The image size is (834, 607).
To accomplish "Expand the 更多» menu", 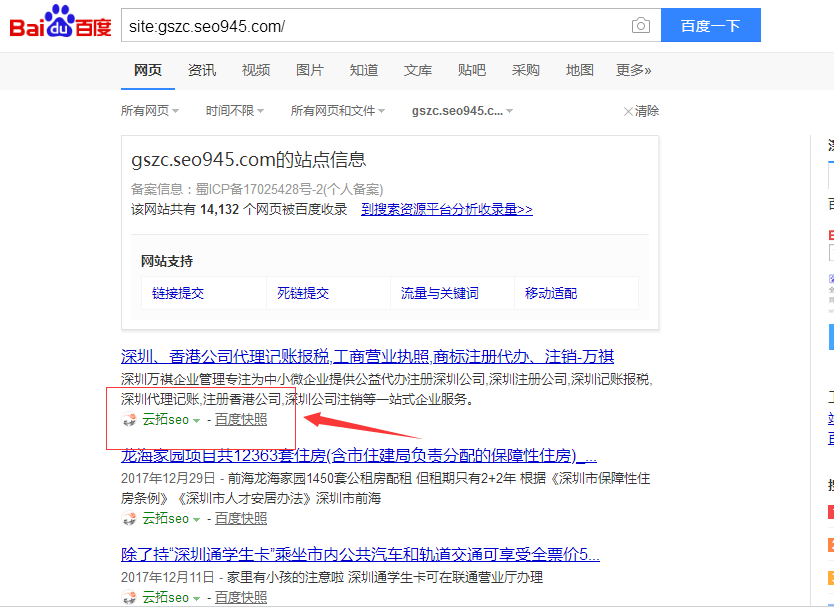I will (633, 70).
